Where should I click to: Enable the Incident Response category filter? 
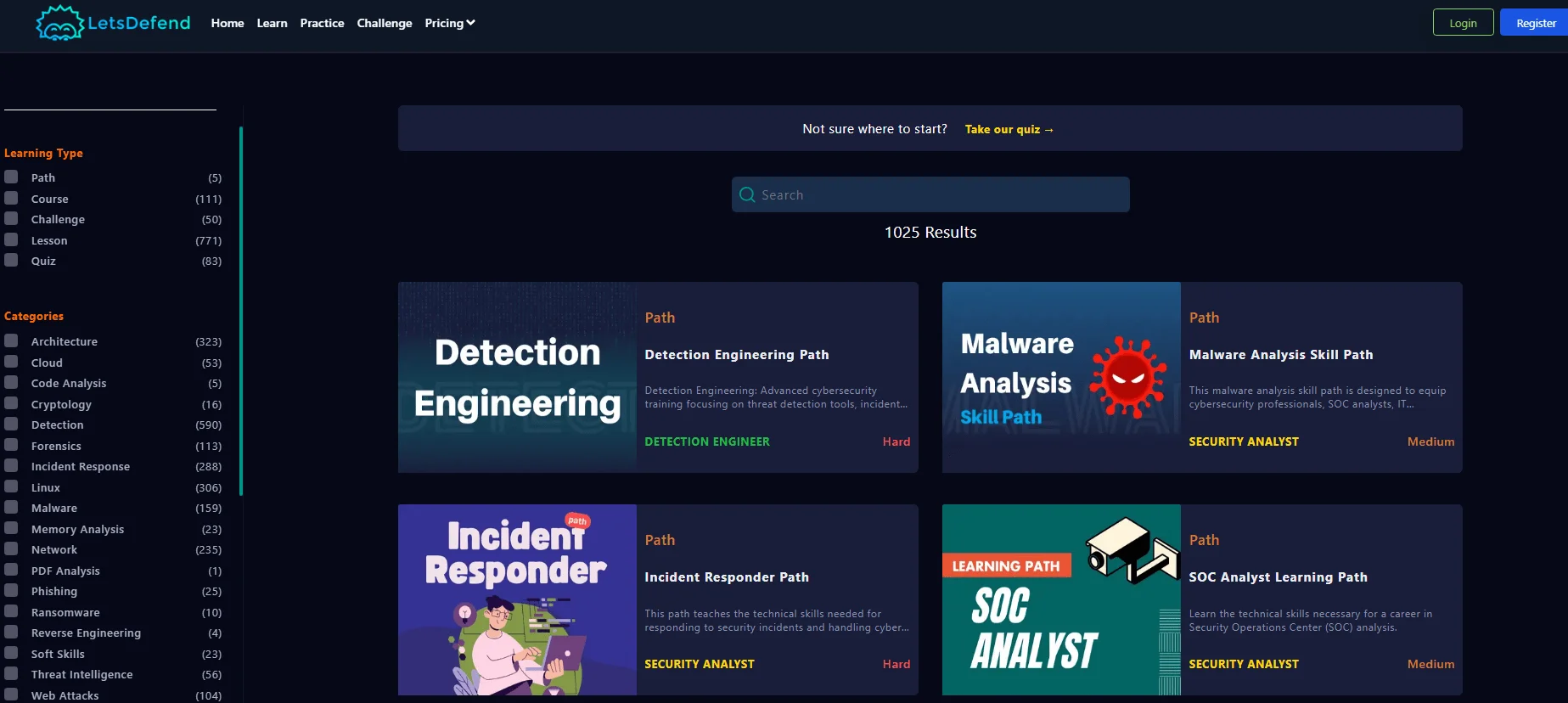(x=11, y=465)
